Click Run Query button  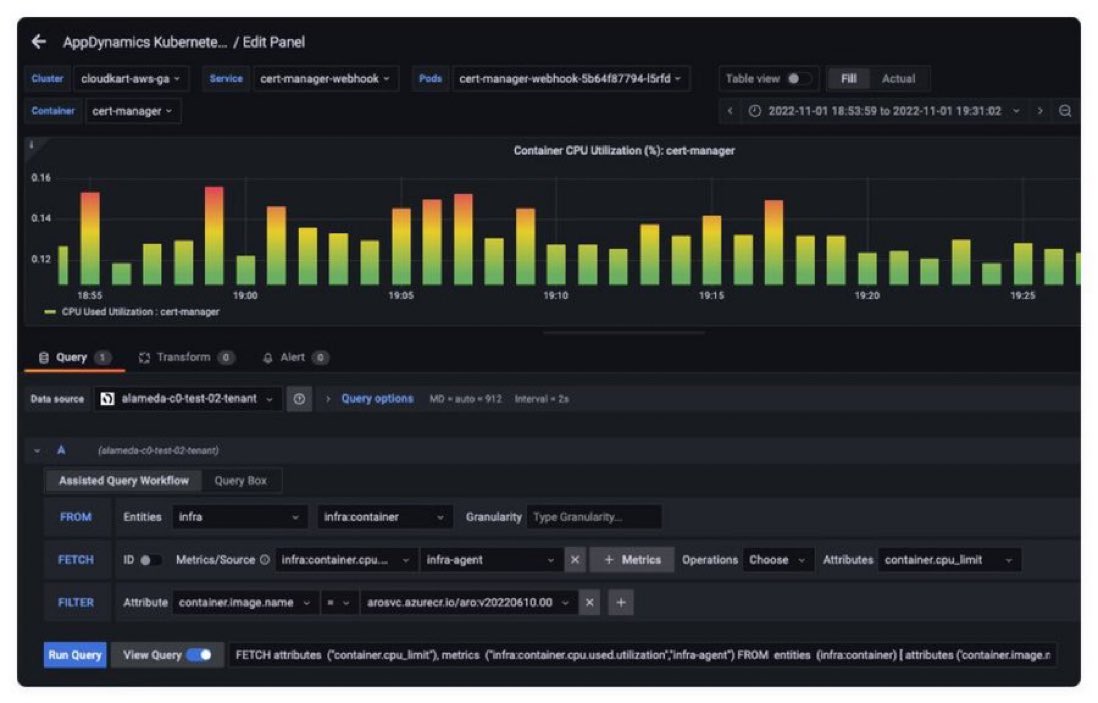point(75,655)
